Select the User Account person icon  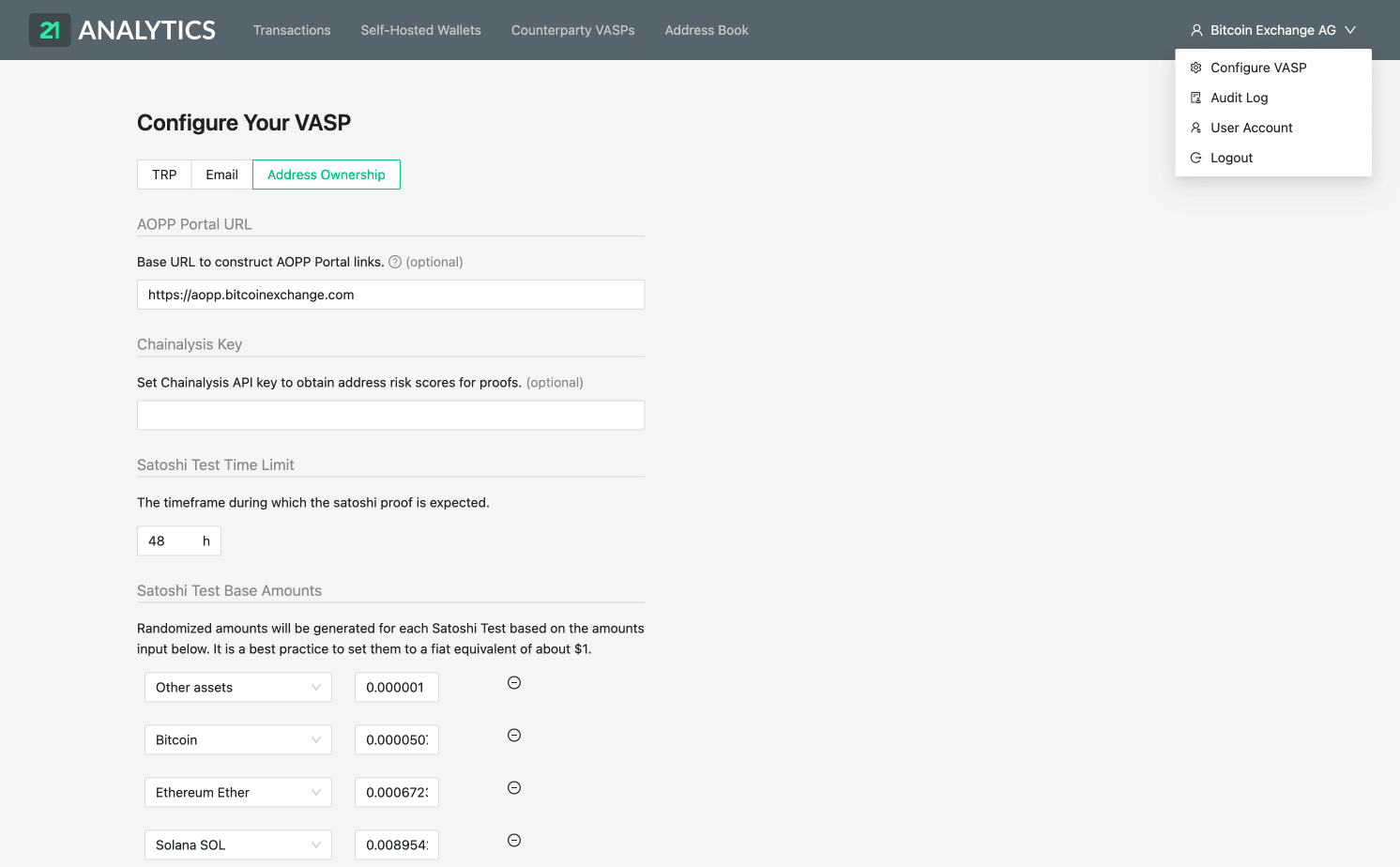point(1195,127)
